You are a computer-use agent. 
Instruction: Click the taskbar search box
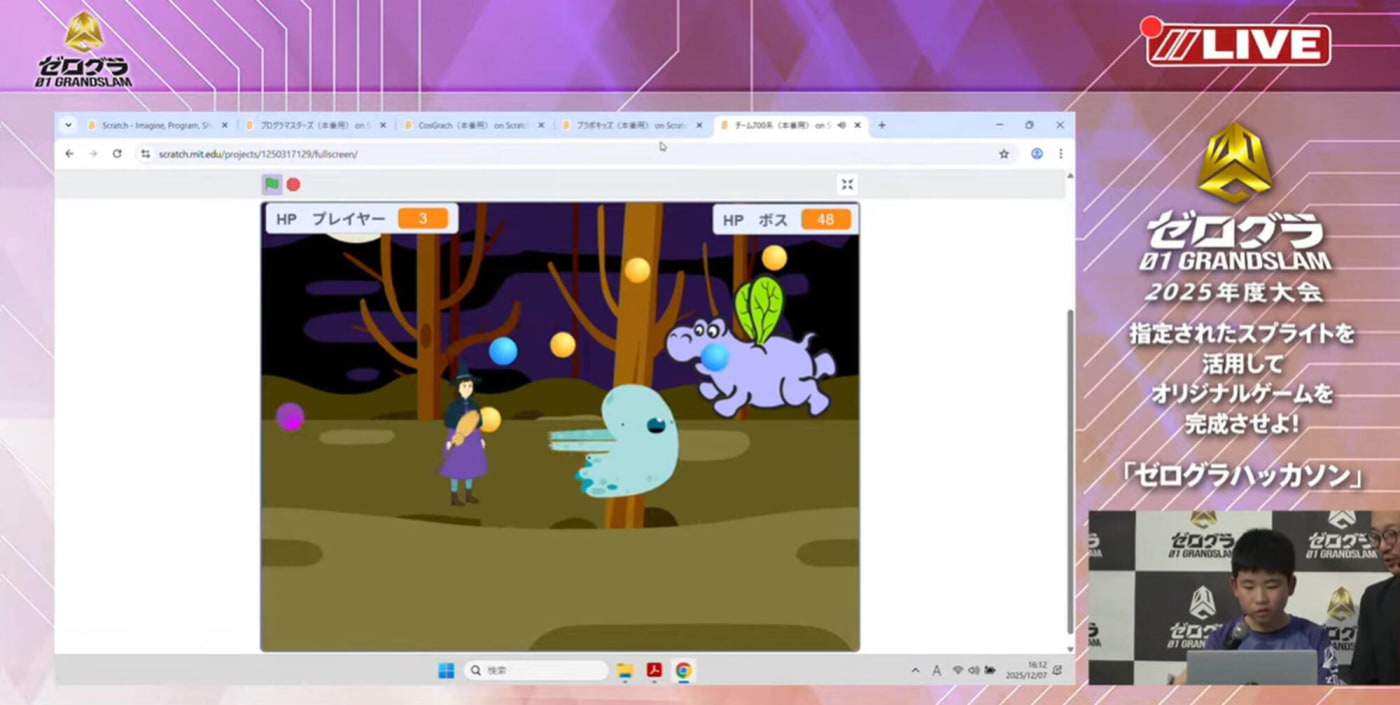536,671
